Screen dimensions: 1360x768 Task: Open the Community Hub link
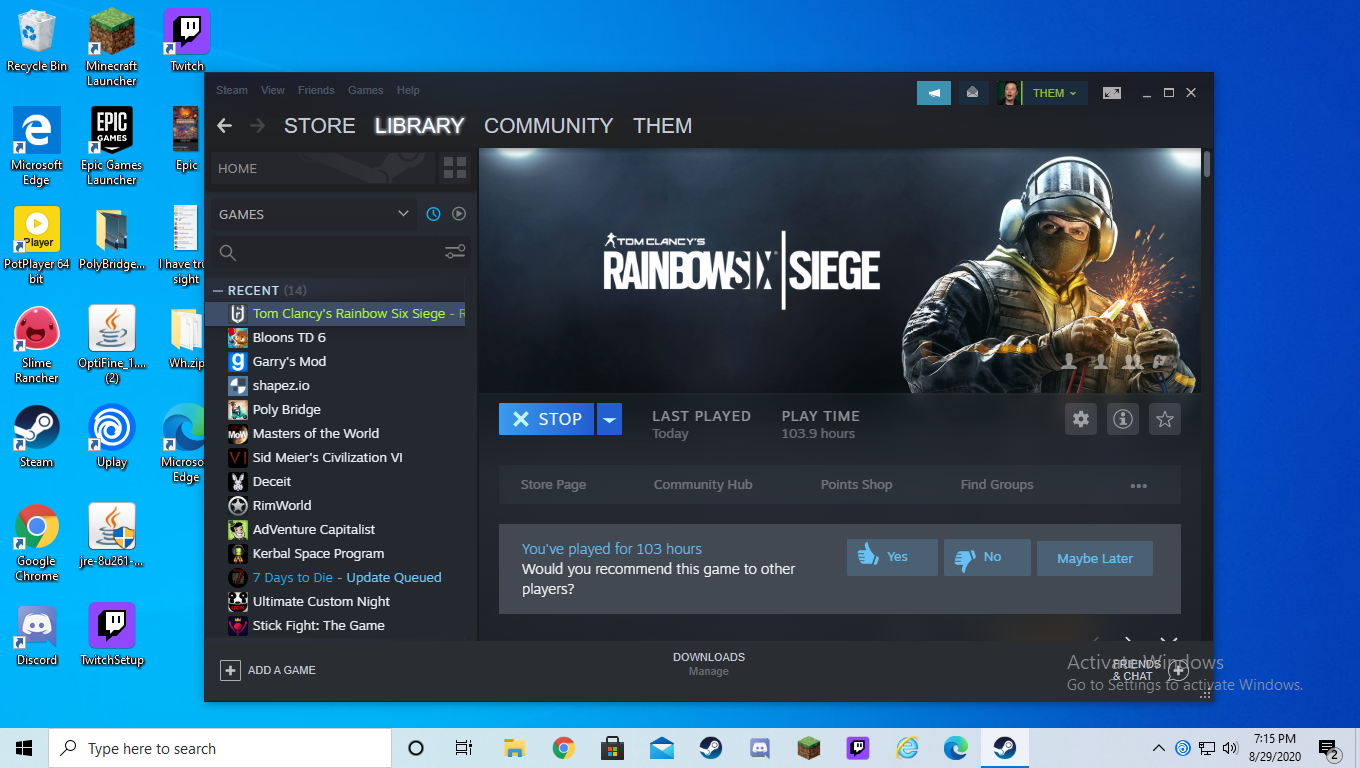click(x=703, y=485)
